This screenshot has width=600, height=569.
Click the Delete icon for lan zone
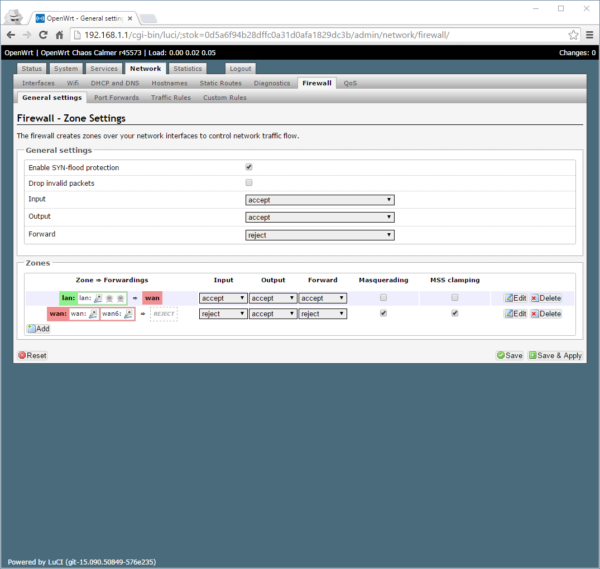534,298
